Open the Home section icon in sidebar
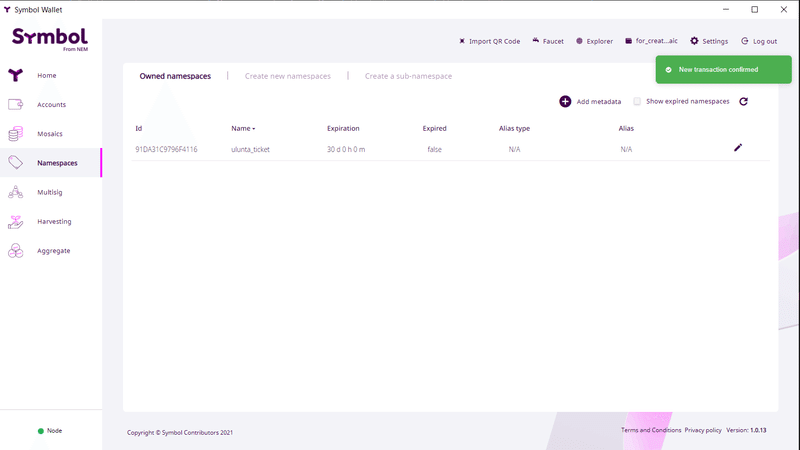Viewport: 800px width, 450px height. pyautogui.click(x=15, y=75)
